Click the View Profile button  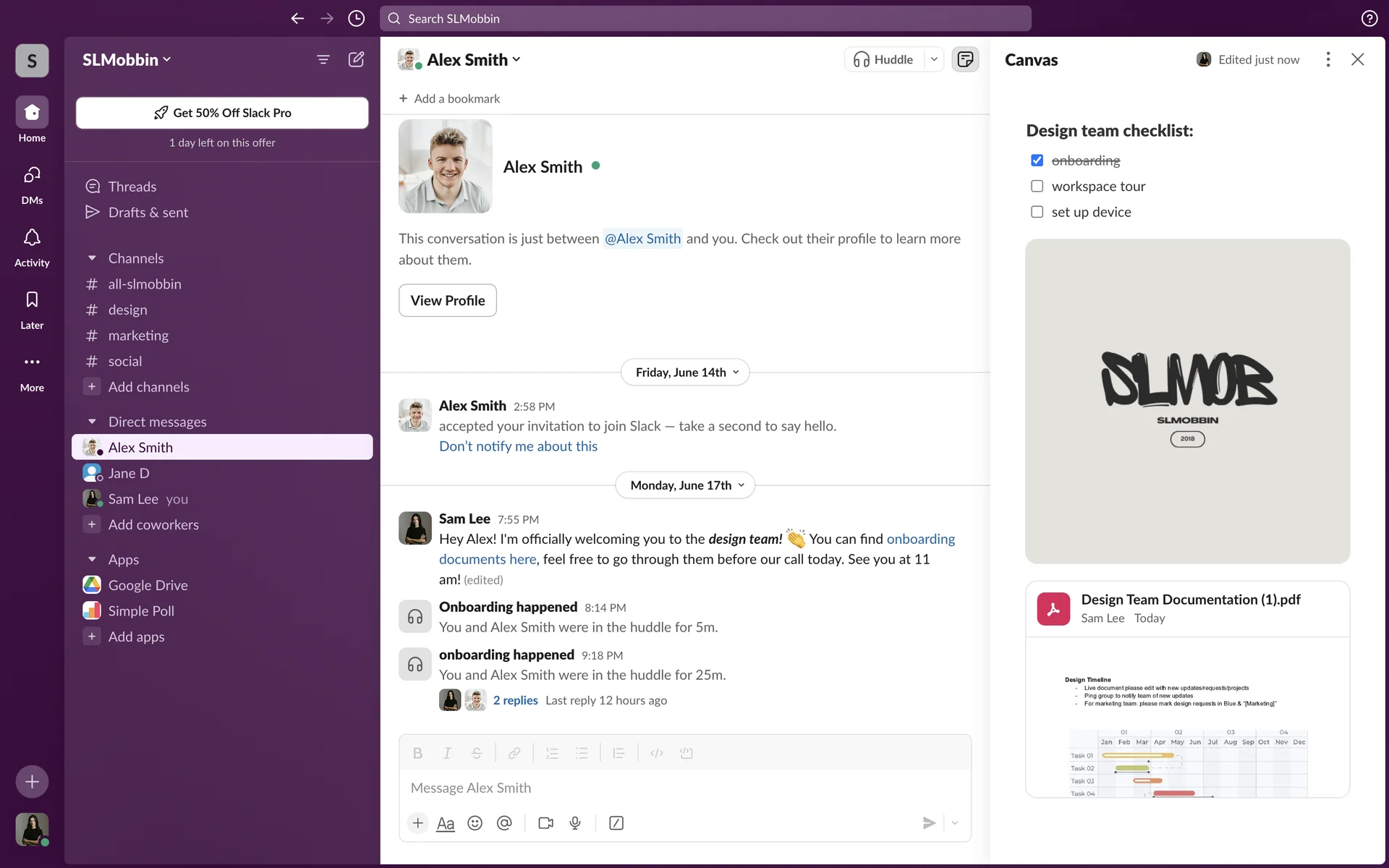447,300
